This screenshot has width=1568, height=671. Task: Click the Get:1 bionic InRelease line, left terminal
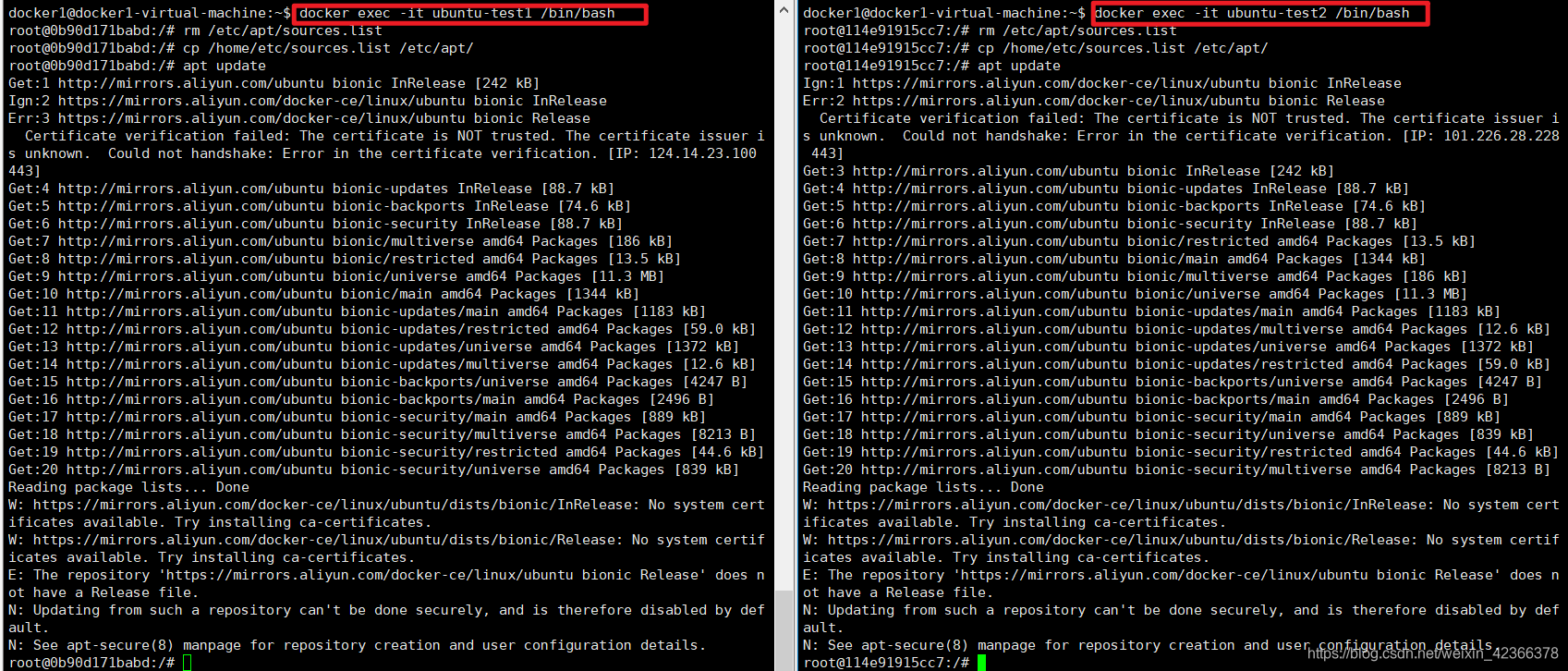274,83
